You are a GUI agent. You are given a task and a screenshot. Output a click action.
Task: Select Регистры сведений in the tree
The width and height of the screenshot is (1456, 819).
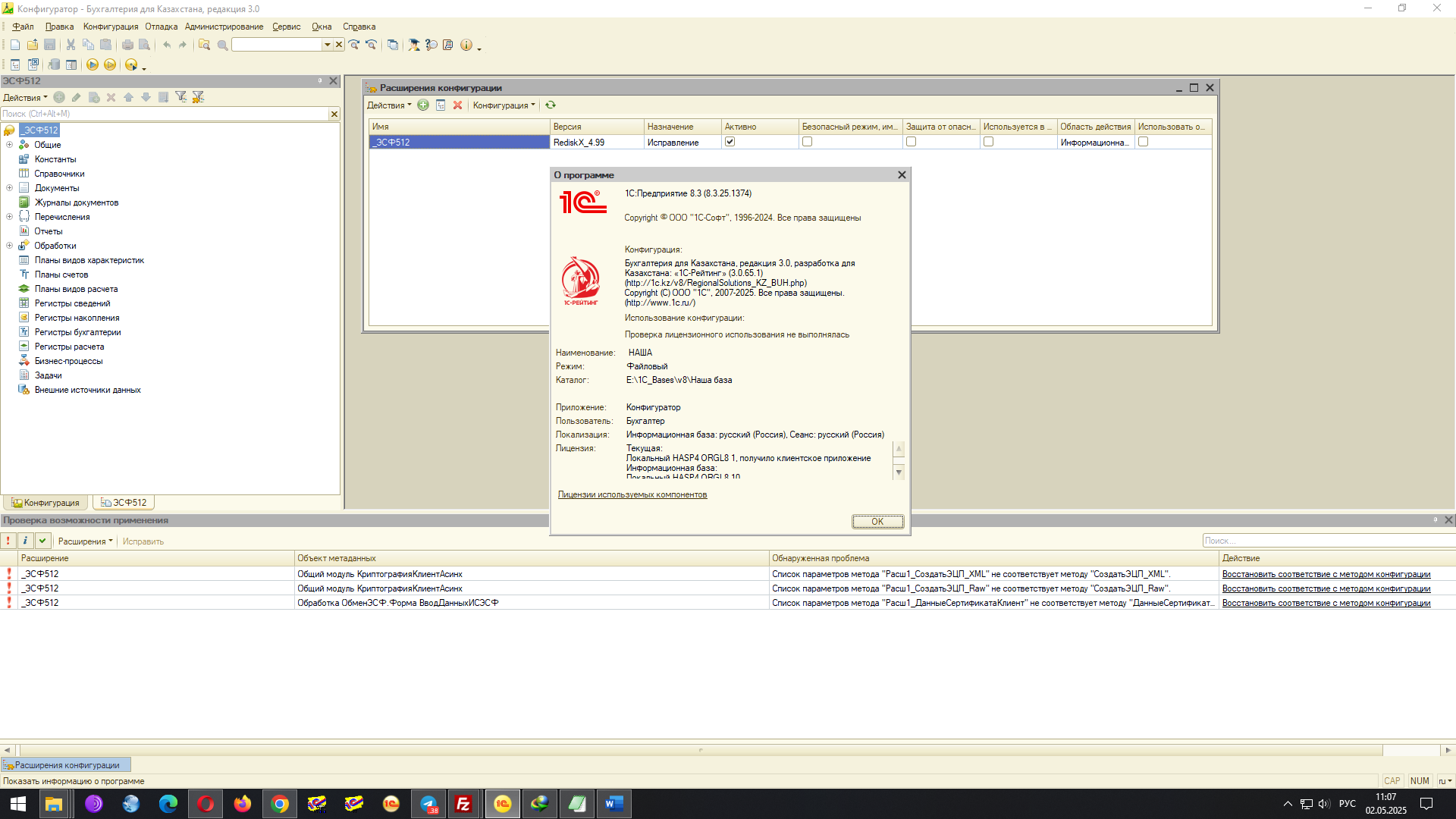(x=72, y=303)
